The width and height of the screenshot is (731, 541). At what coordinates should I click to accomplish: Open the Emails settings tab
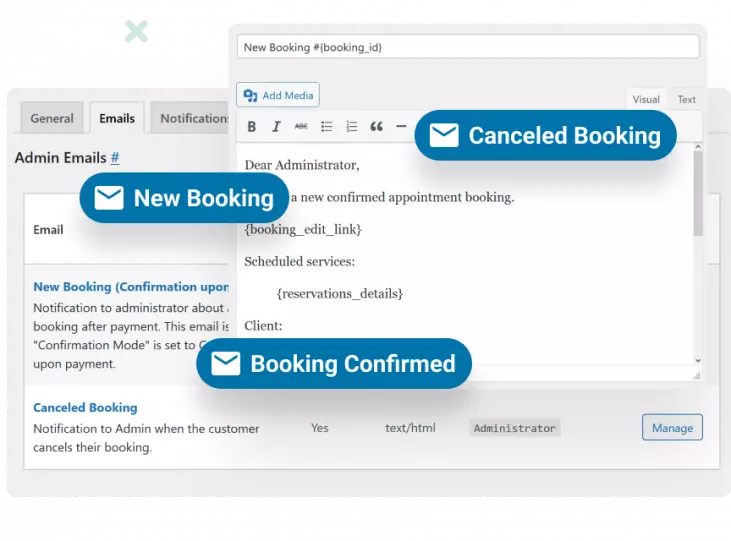(x=117, y=118)
